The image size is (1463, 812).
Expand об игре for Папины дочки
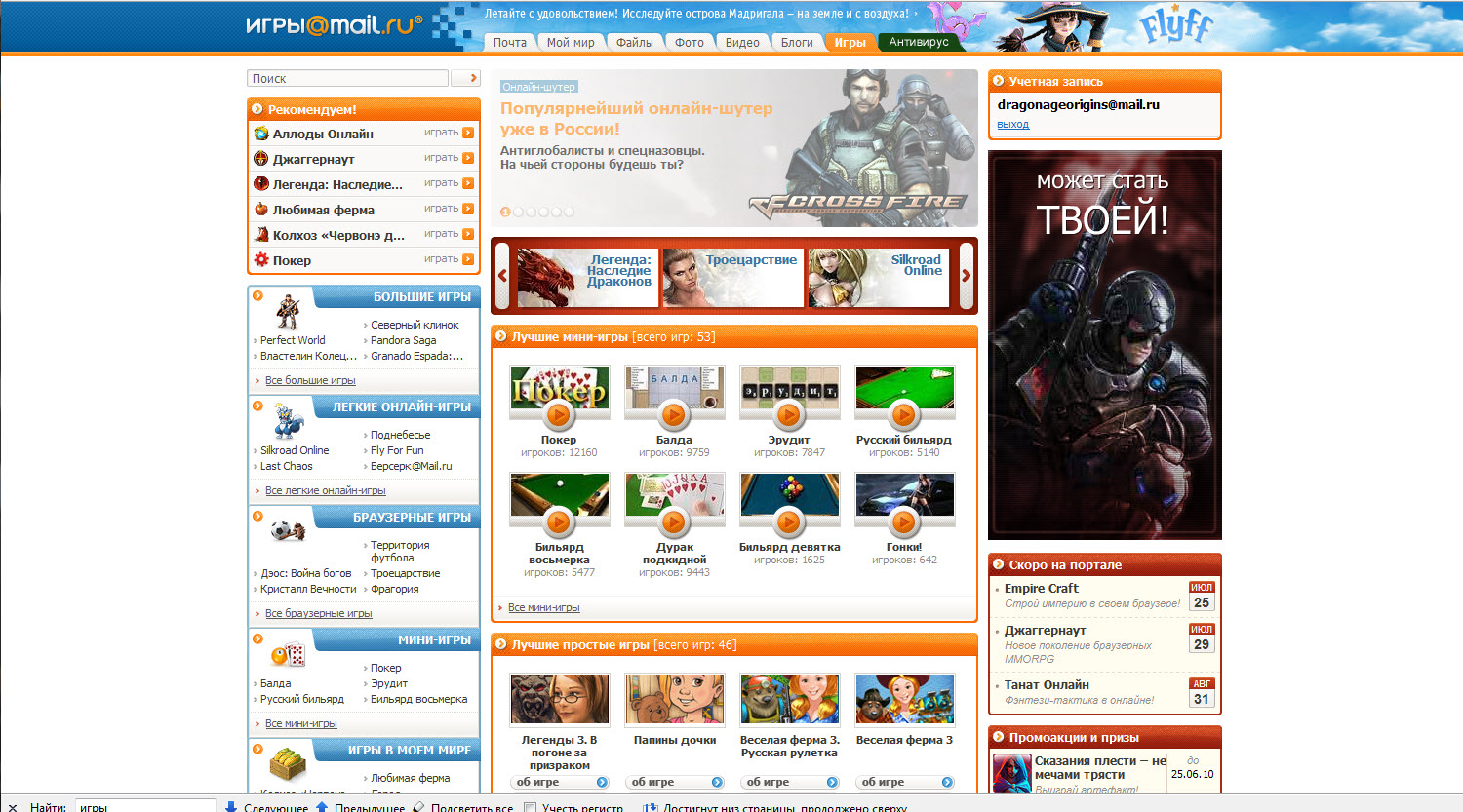(674, 782)
